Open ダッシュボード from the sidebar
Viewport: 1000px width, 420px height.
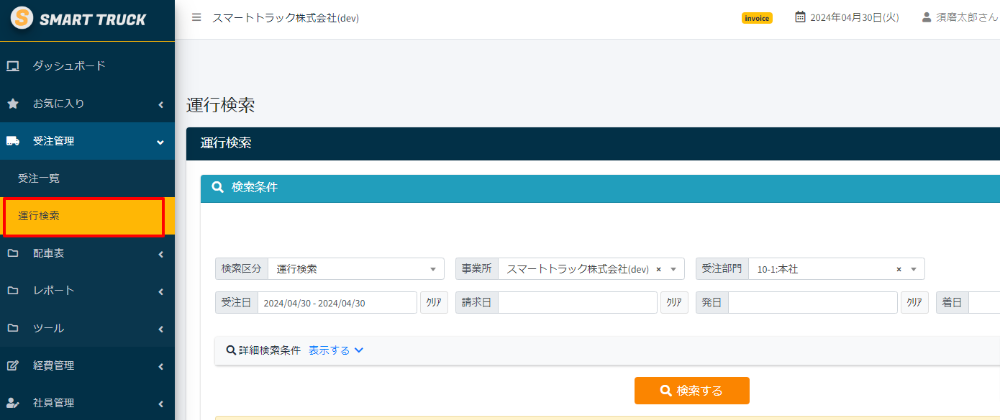click(69, 66)
